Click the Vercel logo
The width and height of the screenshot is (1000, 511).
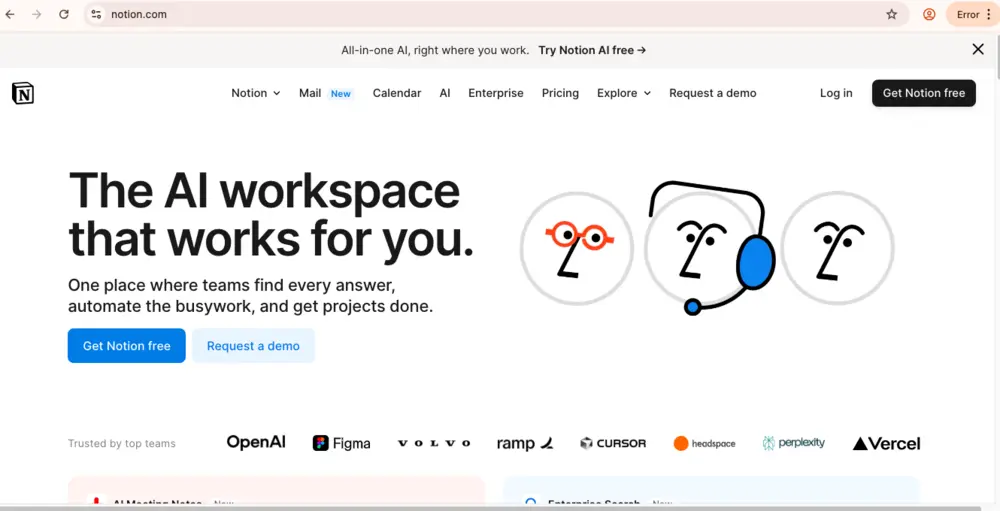886,443
